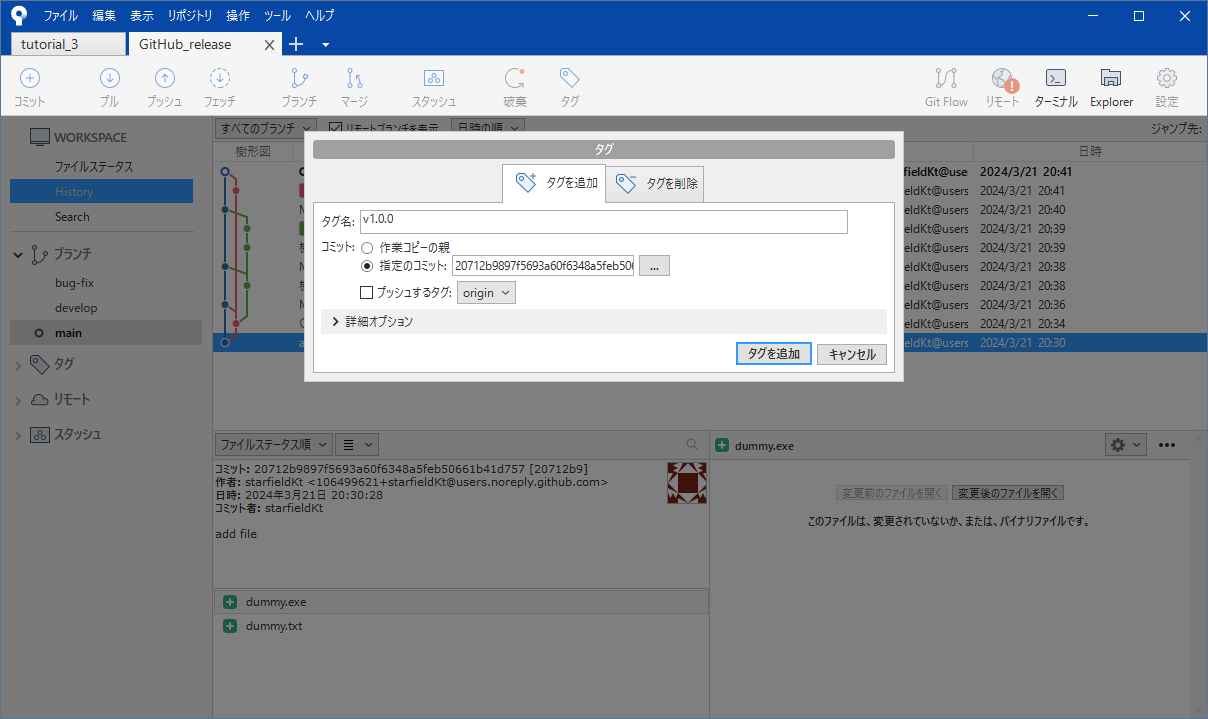The height and width of the screenshot is (719, 1208).
Task: Open the list view mode dropdown
Action: pos(355,444)
